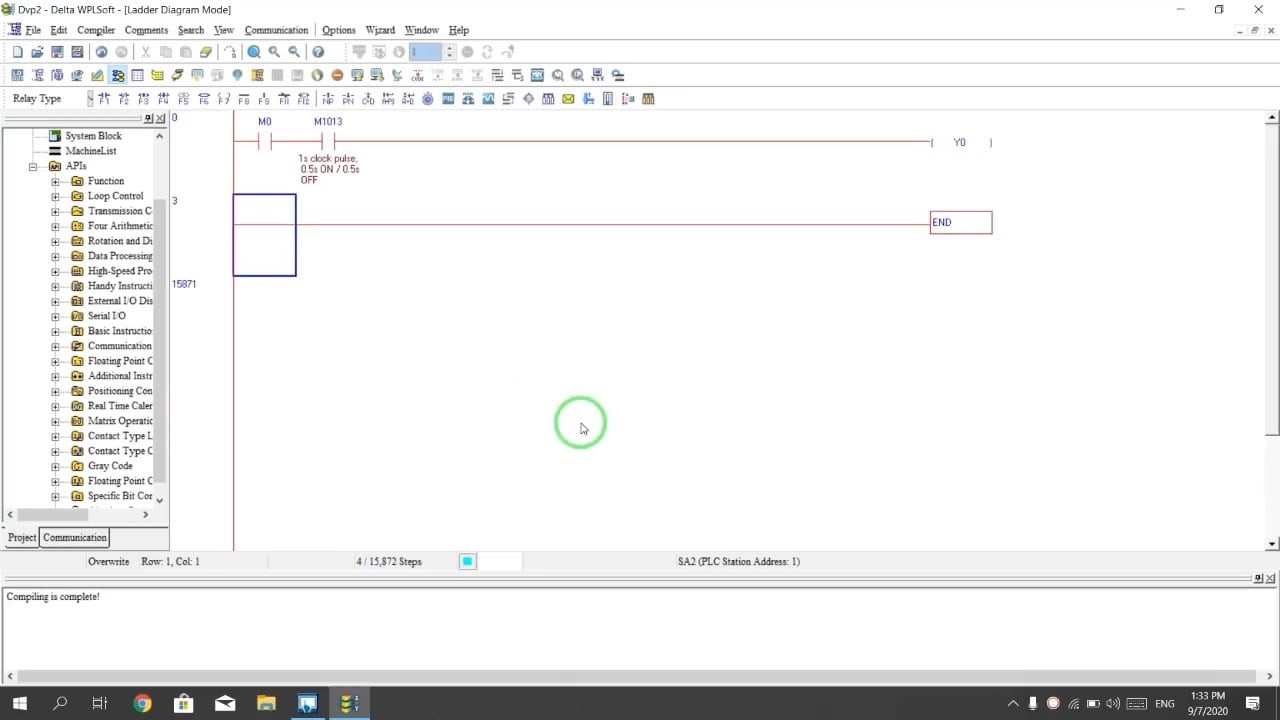Click the cyan square icon in status bar
Screen dimensions: 1280x720
pos(467,561)
